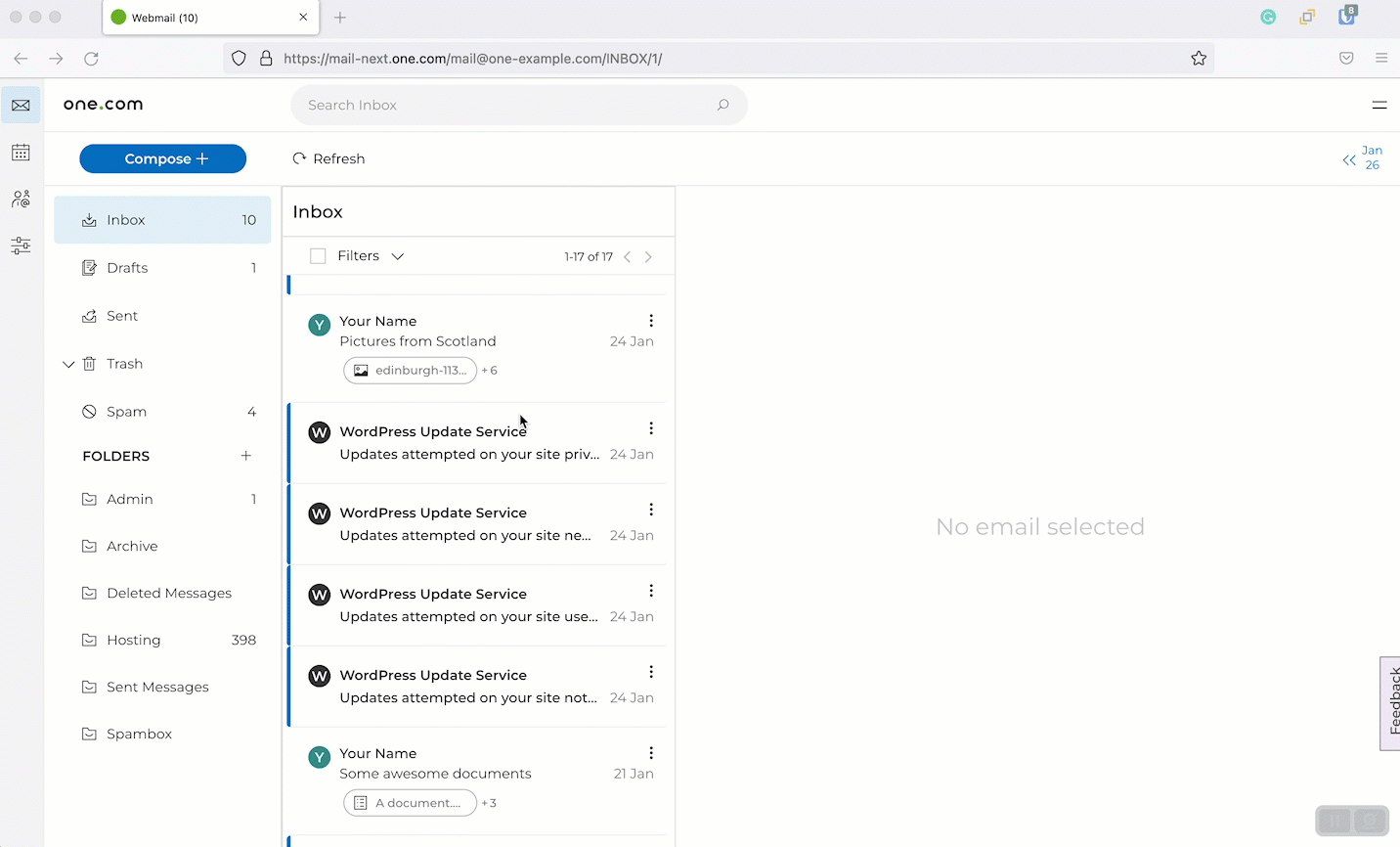
Task: Click the search magnifier icon
Action: [722, 105]
